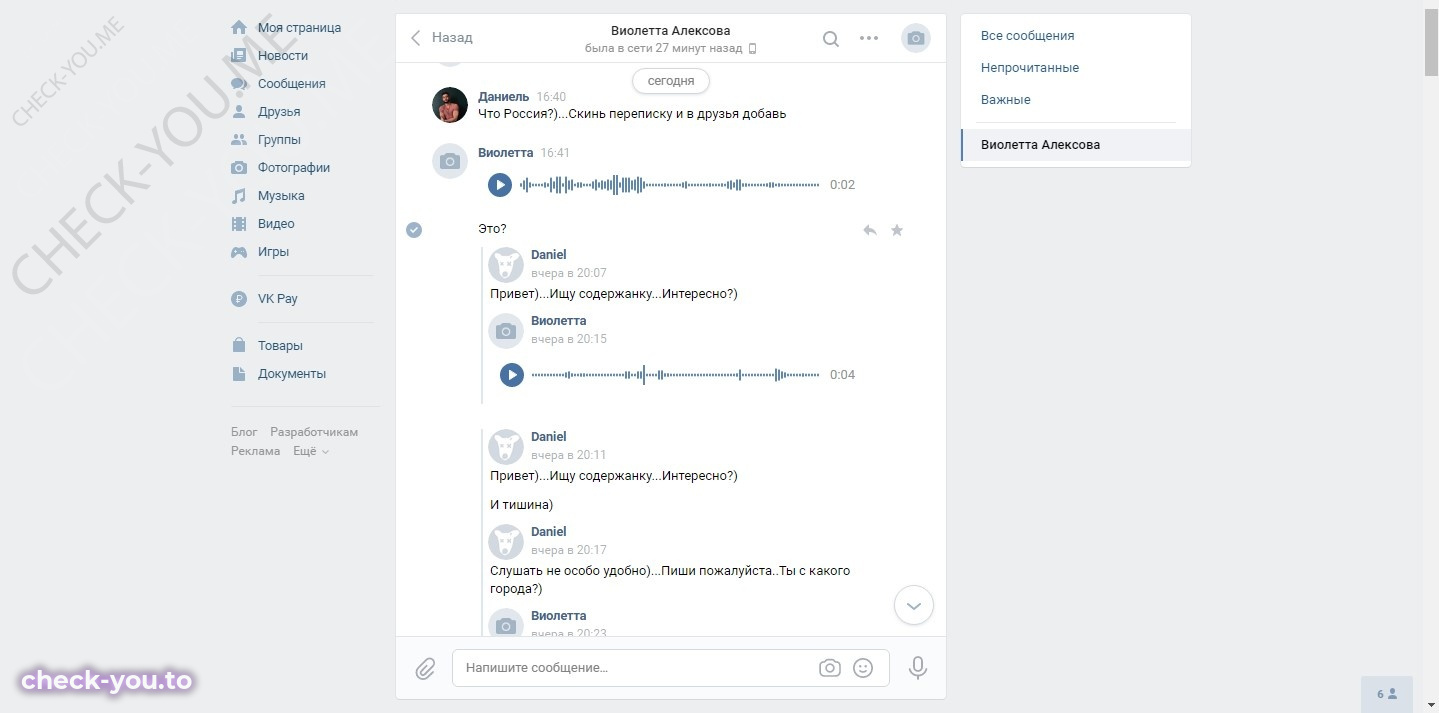Click the Фотографии camera icon
Viewport: 1439px width, 713px height.
(239, 168)
